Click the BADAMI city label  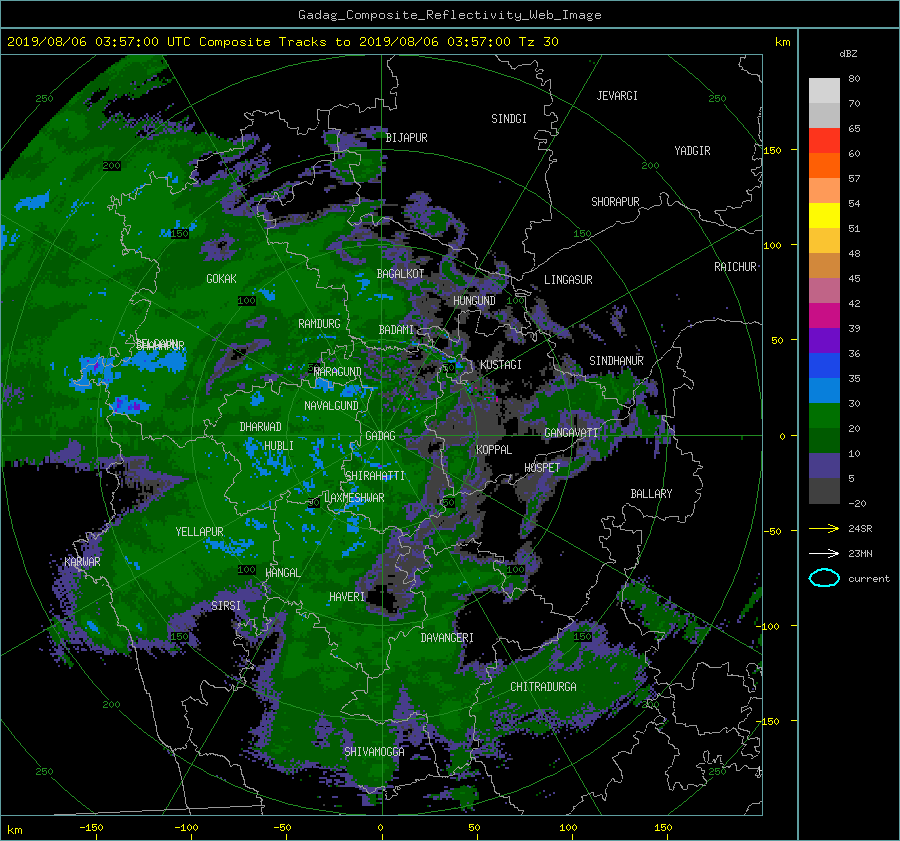tap(396, 330)
